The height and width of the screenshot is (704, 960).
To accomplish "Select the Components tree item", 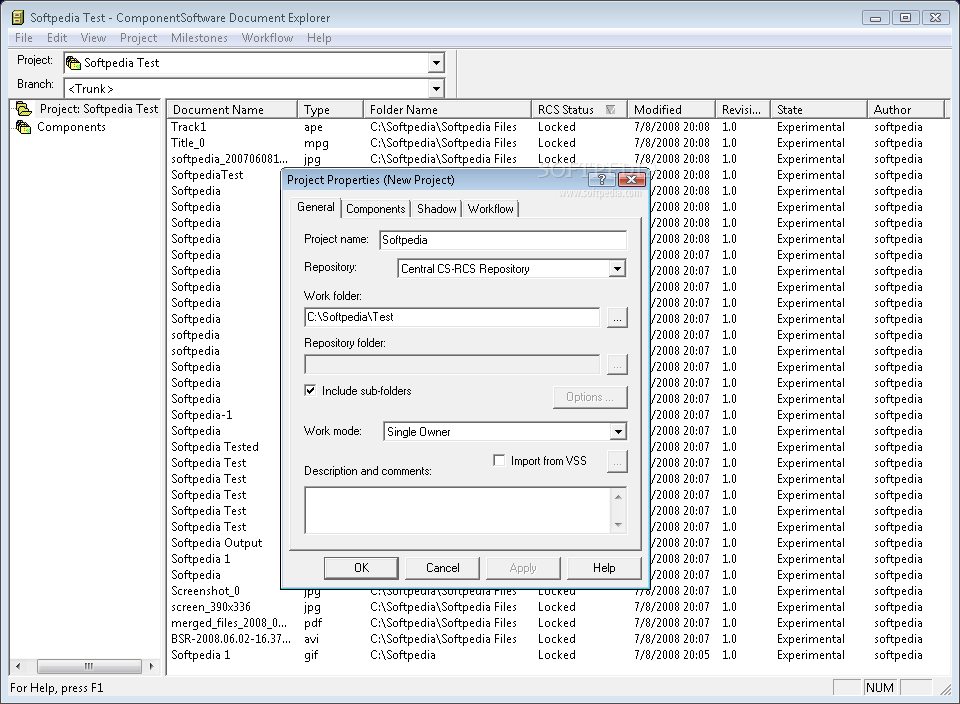I will [71, 127].
